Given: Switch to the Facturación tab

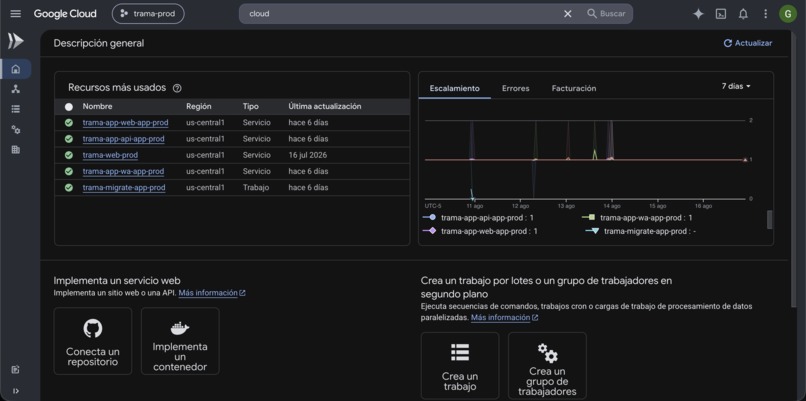Looking at the screenshot, I should [x=574, y=88].
